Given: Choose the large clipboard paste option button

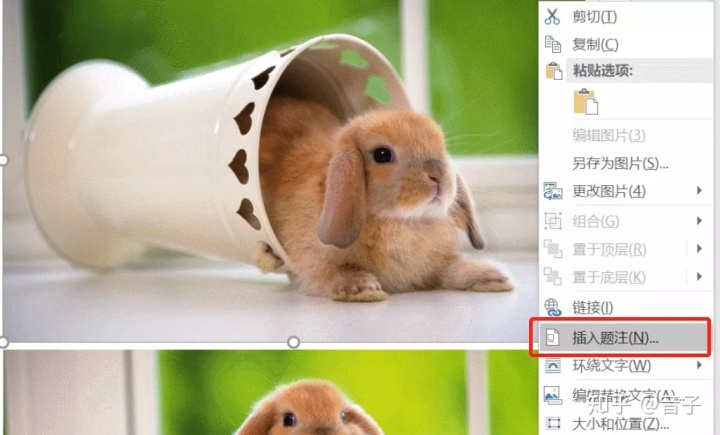Looking at the screenshot, I should point(586,102).
